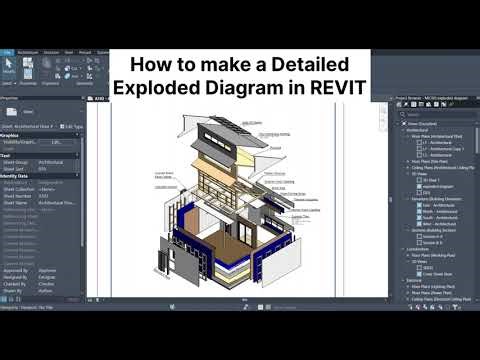The width and height of the screenshot is (480, 360).
Task: Select Section B-B view
Action: click(x=433, y=243)
